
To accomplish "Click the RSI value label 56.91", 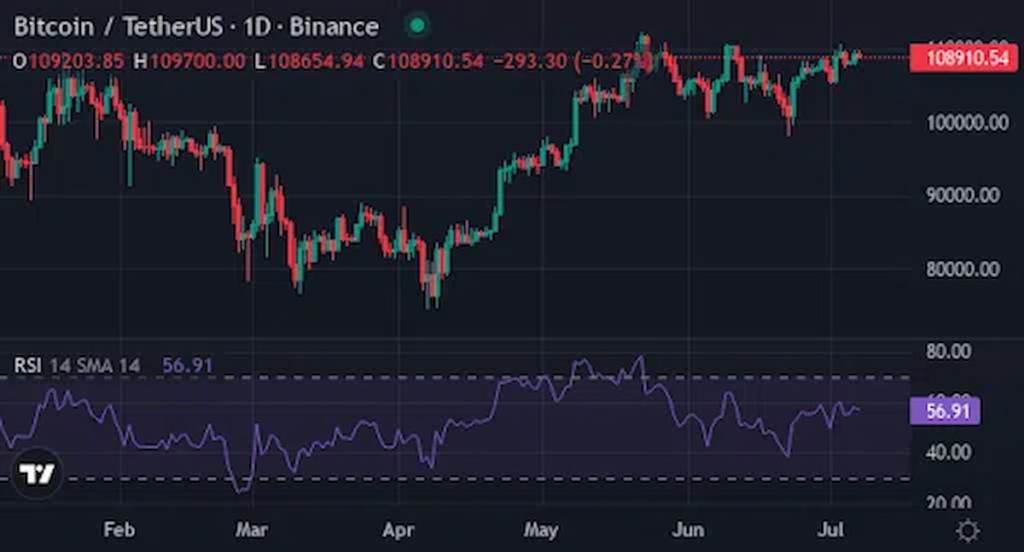I will (x=944, y=411).
